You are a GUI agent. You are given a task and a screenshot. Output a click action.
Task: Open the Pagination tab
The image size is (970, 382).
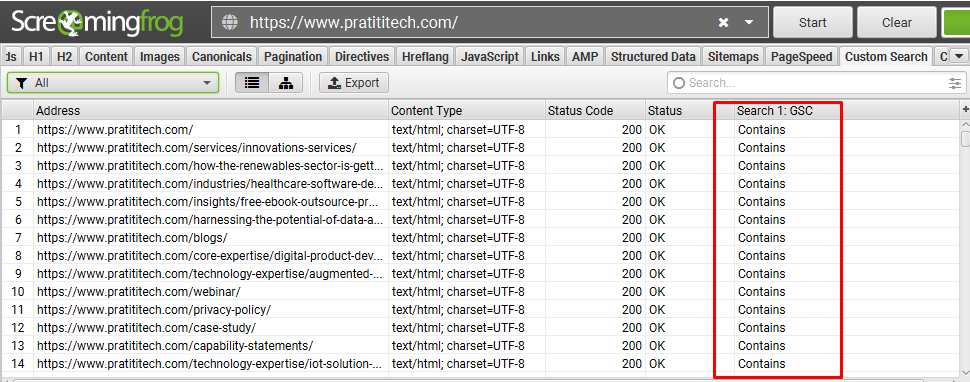pos(293,57)
